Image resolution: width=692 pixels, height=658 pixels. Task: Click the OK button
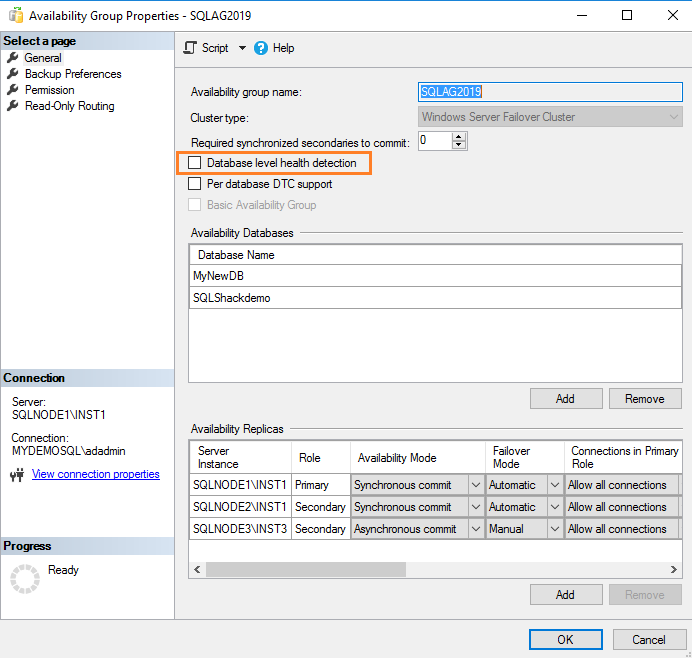565,639
